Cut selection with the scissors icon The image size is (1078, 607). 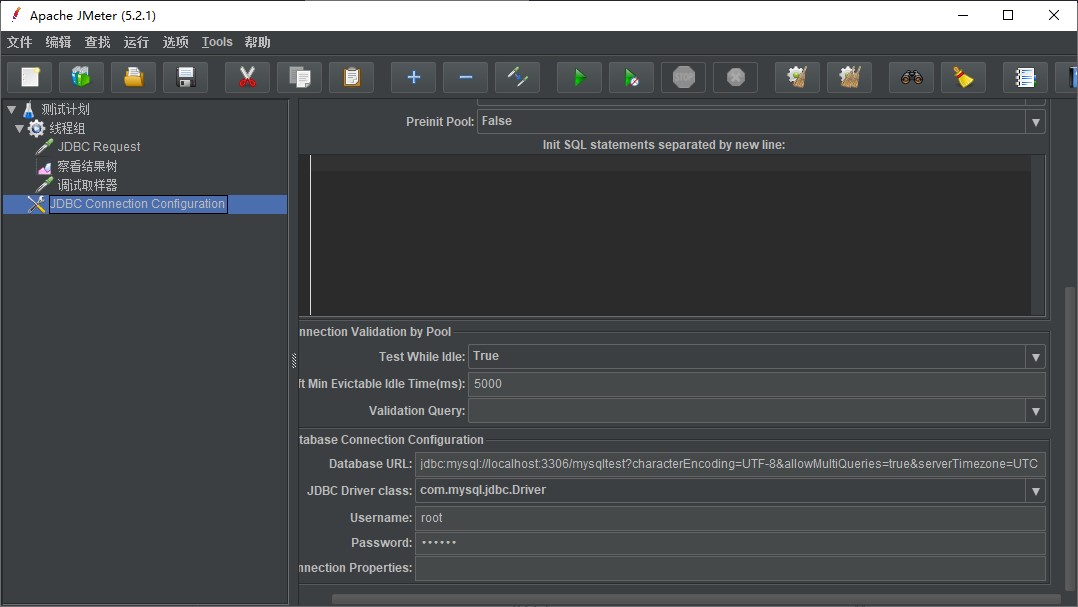tap(248, 77)
